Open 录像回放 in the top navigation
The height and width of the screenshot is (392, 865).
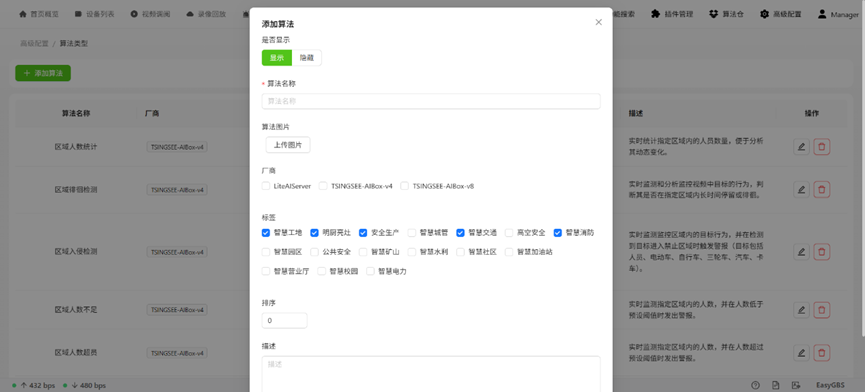[206, 14]
